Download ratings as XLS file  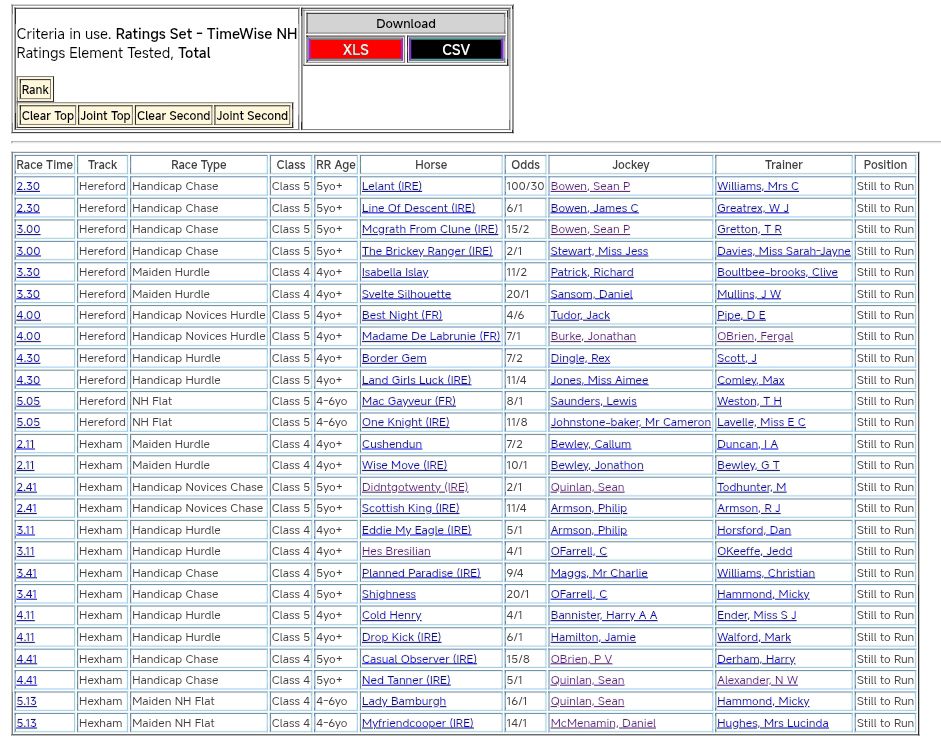355,50
